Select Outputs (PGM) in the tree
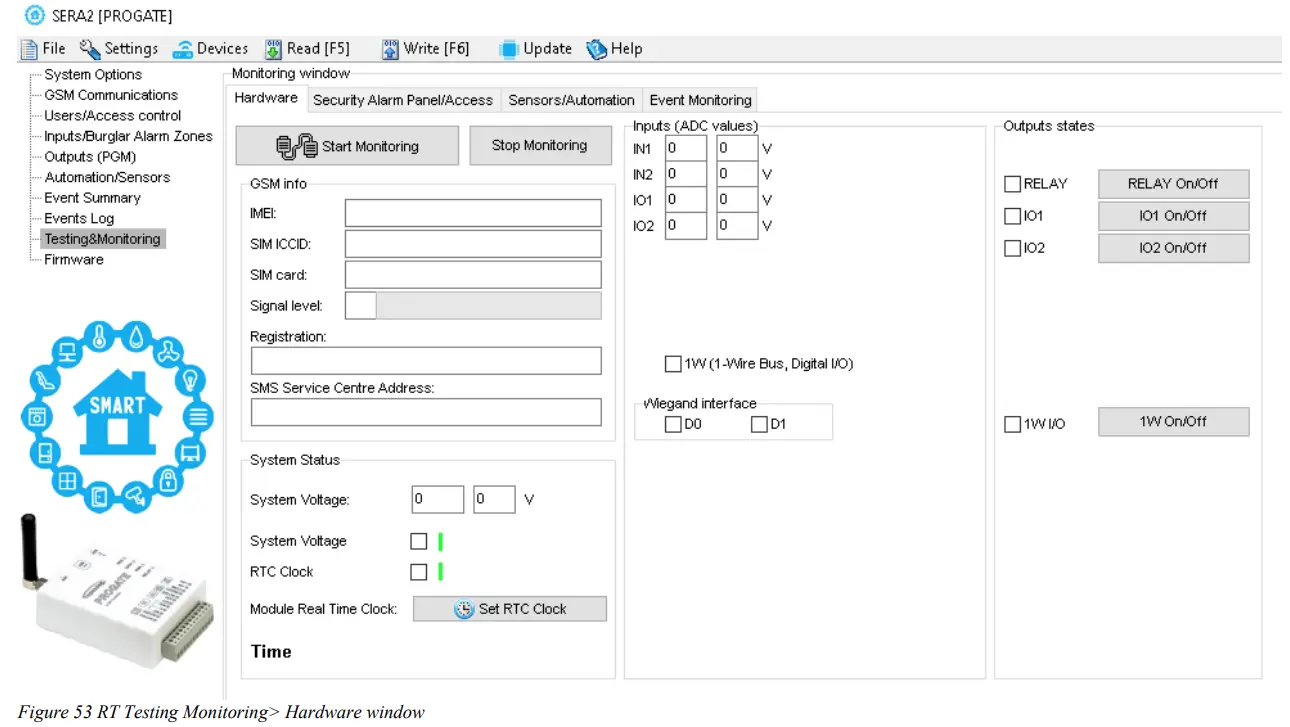 click(90, 157)
